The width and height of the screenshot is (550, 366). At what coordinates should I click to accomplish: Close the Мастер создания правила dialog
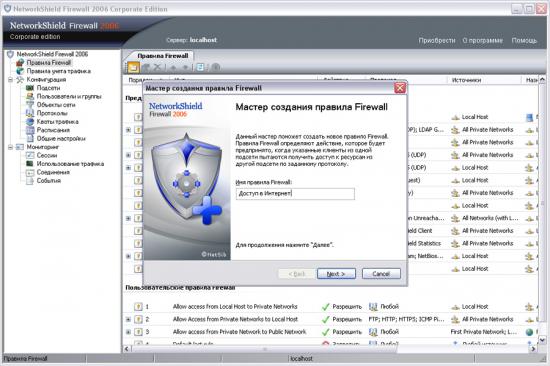pos(400,88)
